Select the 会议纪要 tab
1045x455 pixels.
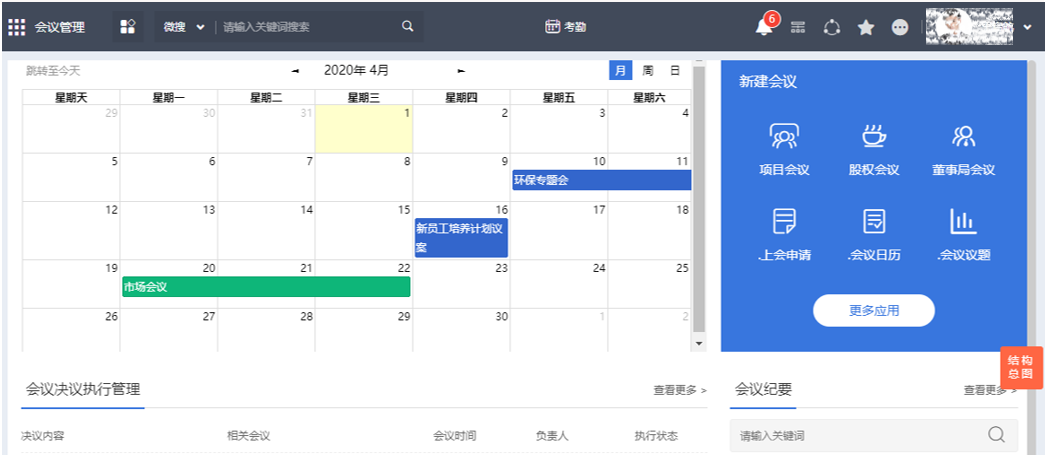(763, 390)
